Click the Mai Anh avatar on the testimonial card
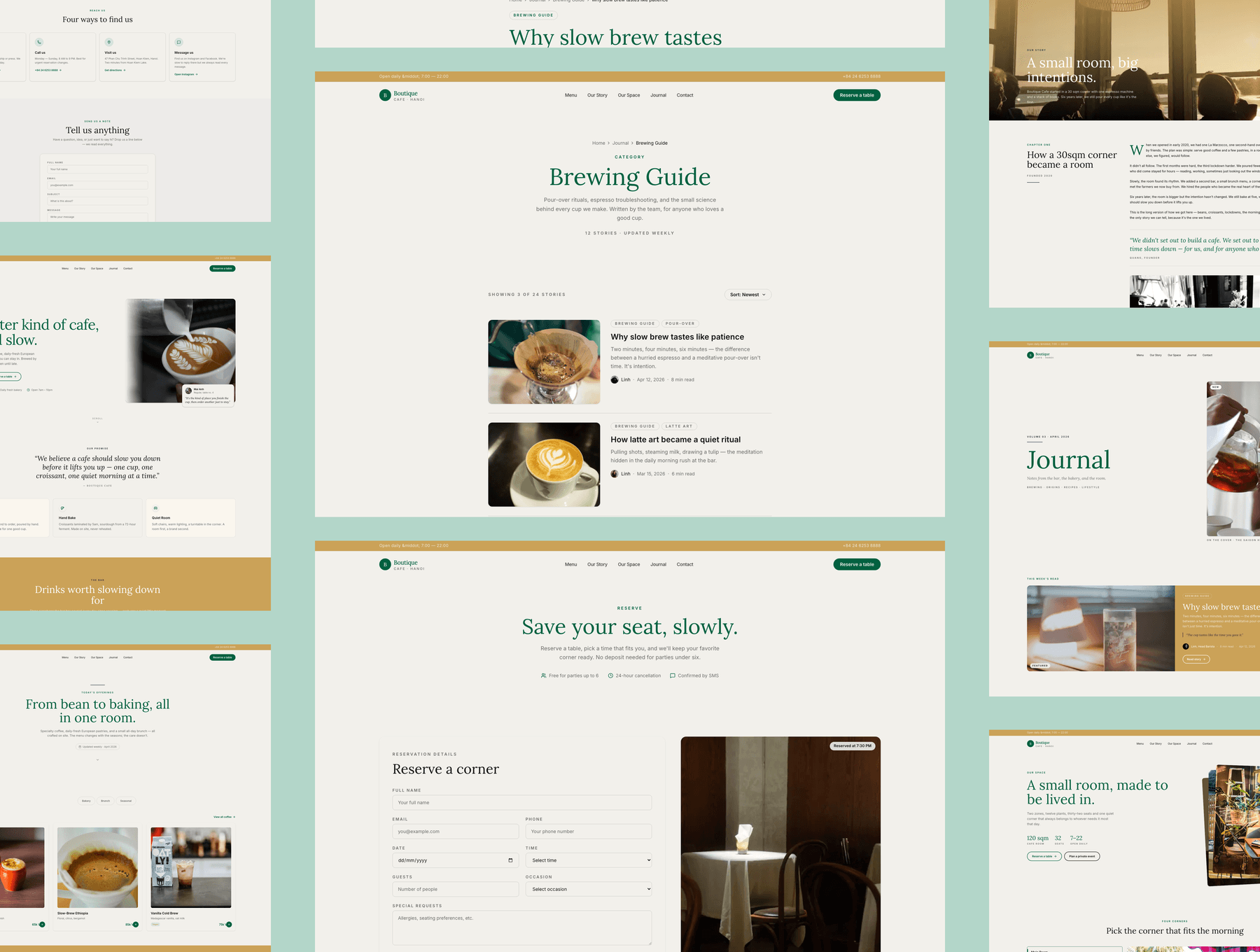1260x952 pixels. click(x=188, y=391)
